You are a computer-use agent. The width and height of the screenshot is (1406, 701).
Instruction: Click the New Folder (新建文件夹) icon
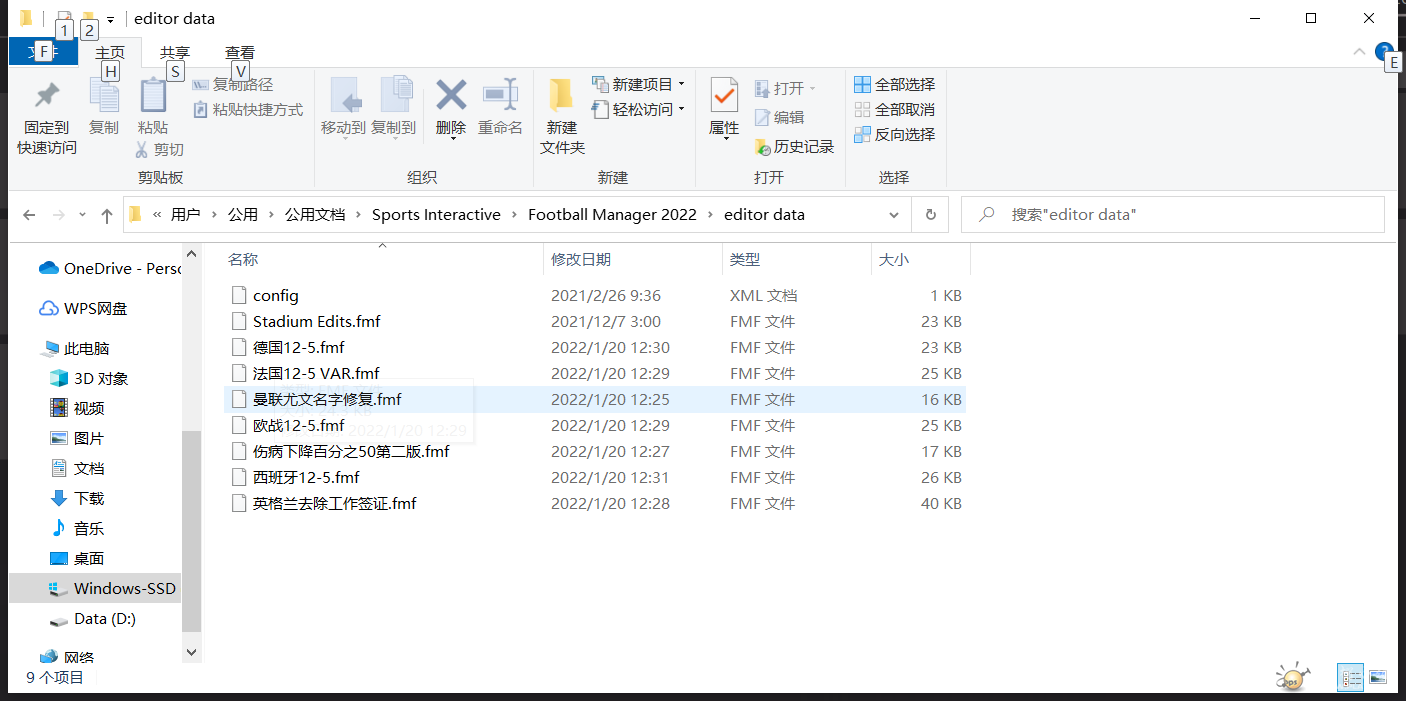[x=561, y=96]
